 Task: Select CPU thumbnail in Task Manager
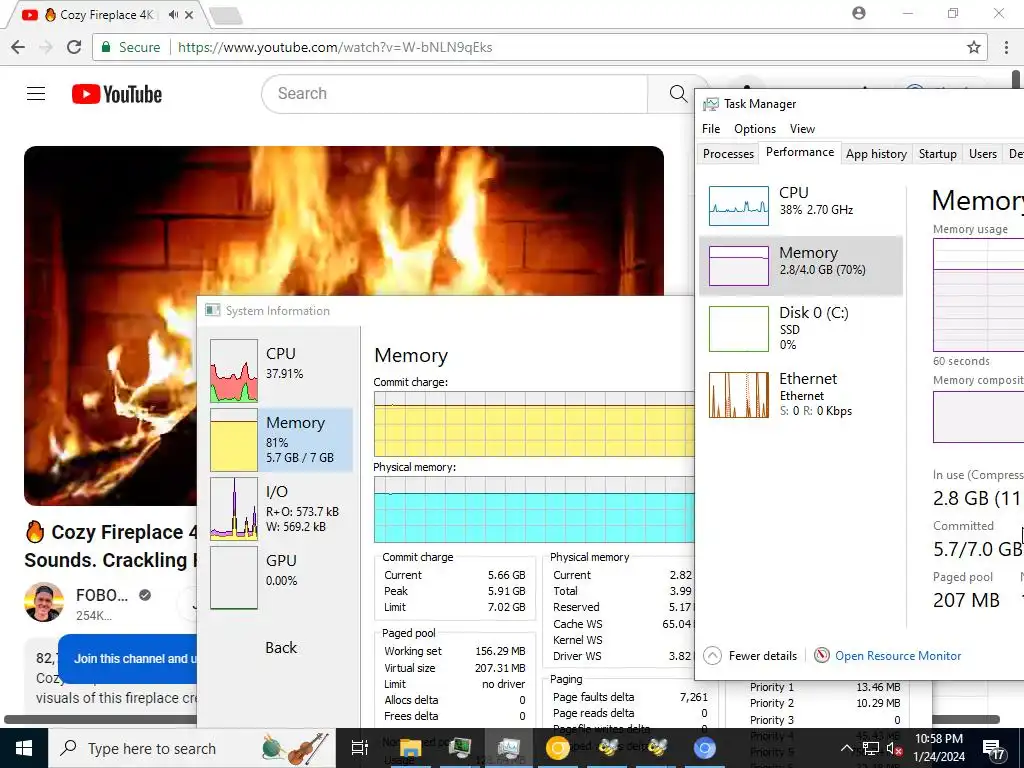point(739,206)
